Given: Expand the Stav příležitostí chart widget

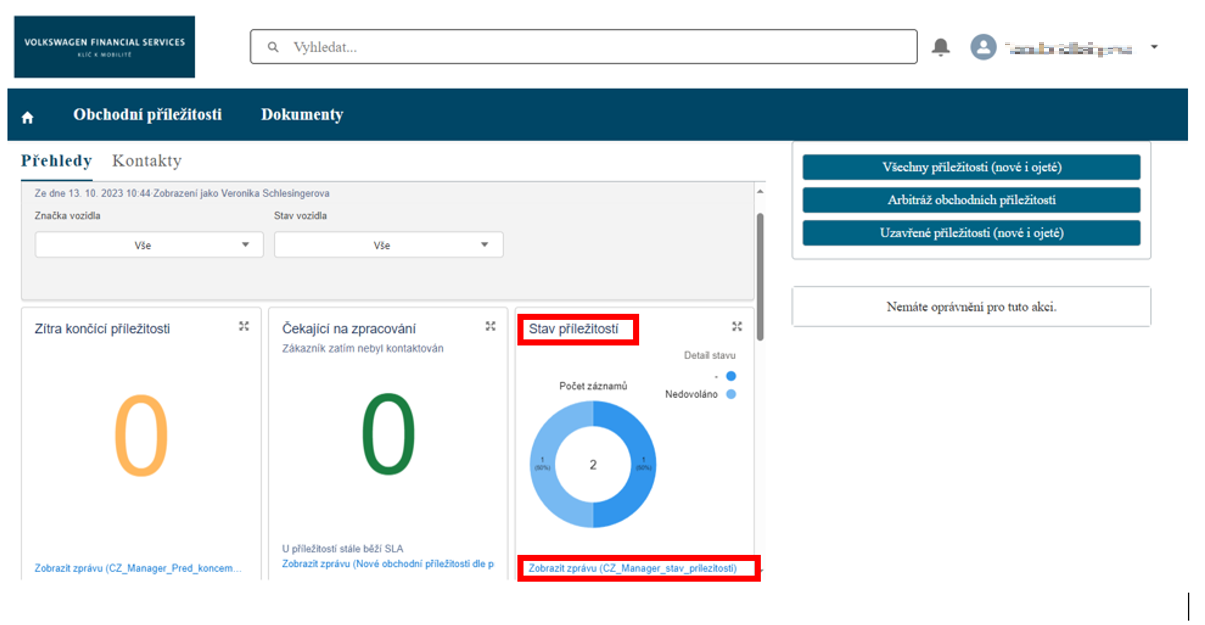Looking at the screenshot, I should (737, 326).
